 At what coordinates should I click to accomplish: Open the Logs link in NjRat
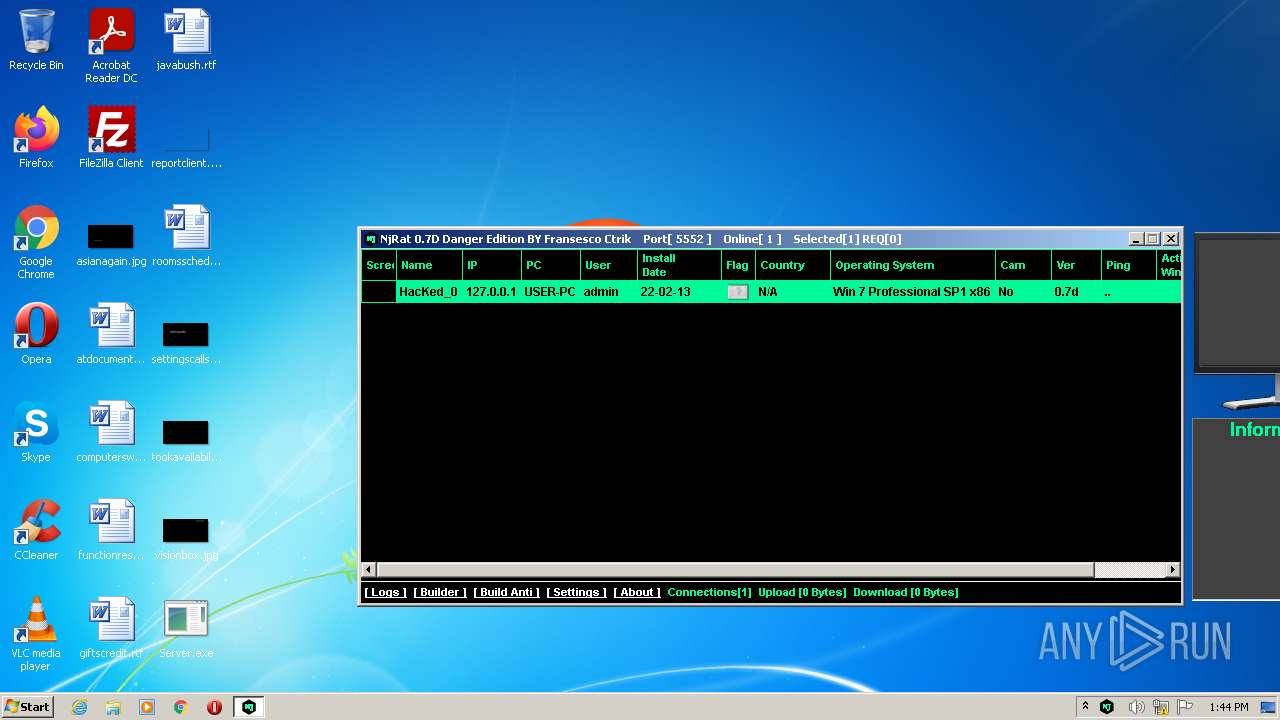point(385,592)
